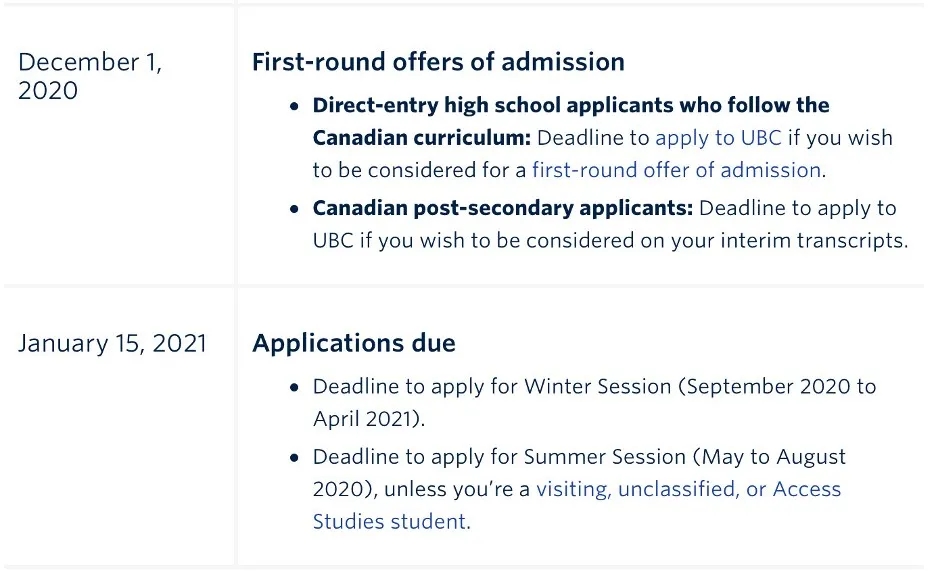Click "Studies student" link text
Viewport: 936px width, 571px height.
coord(389,521)
